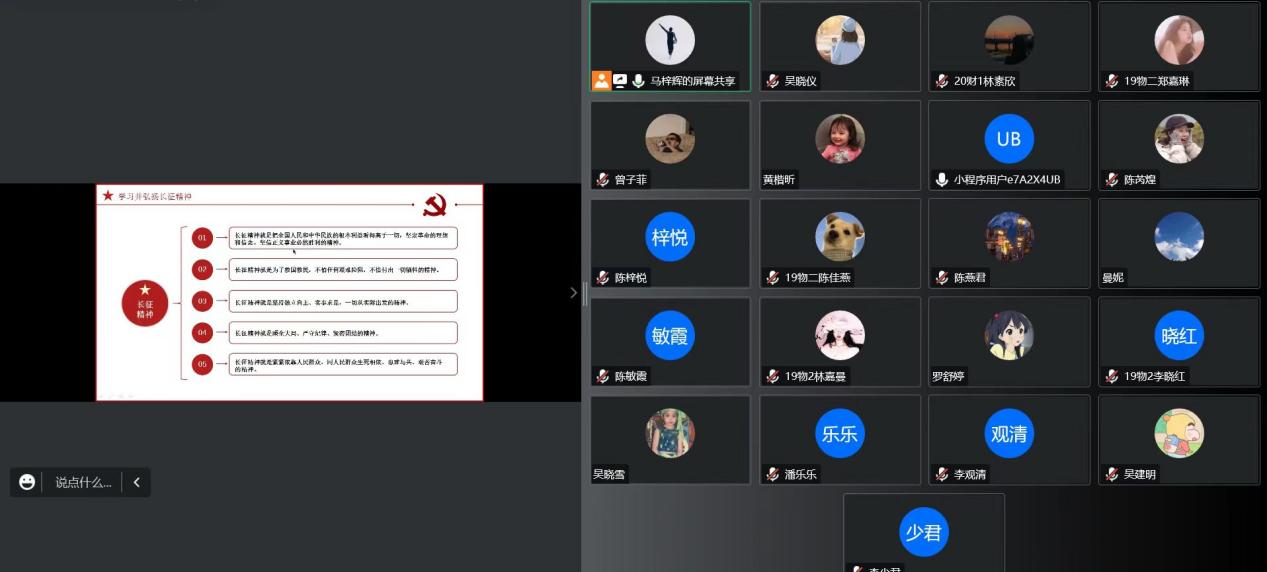Click the '说点什么...' chat input field
1267x572 pixels.
[x=83, y=482]
